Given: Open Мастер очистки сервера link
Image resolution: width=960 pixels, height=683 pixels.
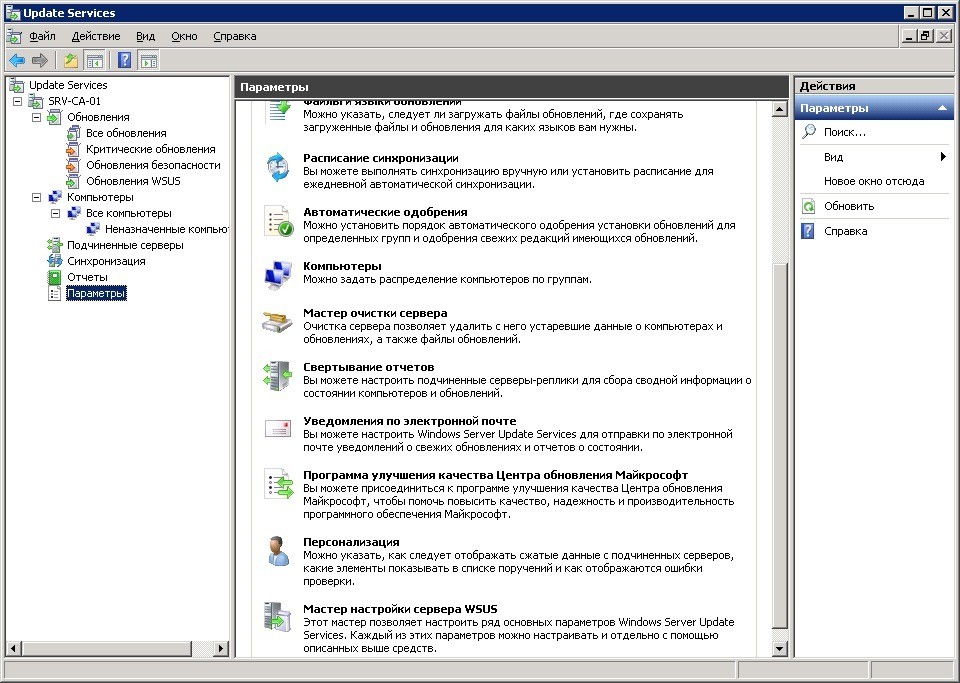Looking at the screenshot, I should click(x=375, y=313).
